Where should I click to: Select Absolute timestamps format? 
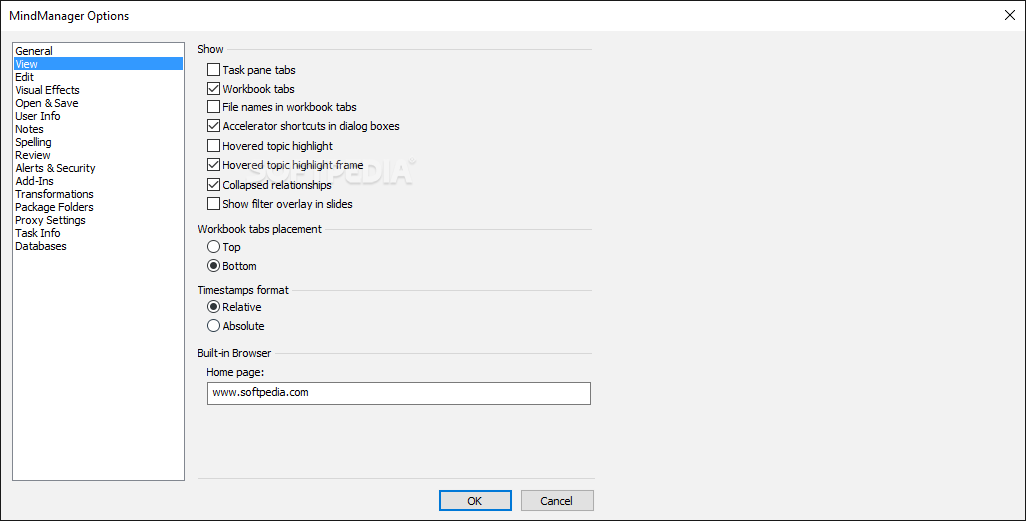point(213,325)
